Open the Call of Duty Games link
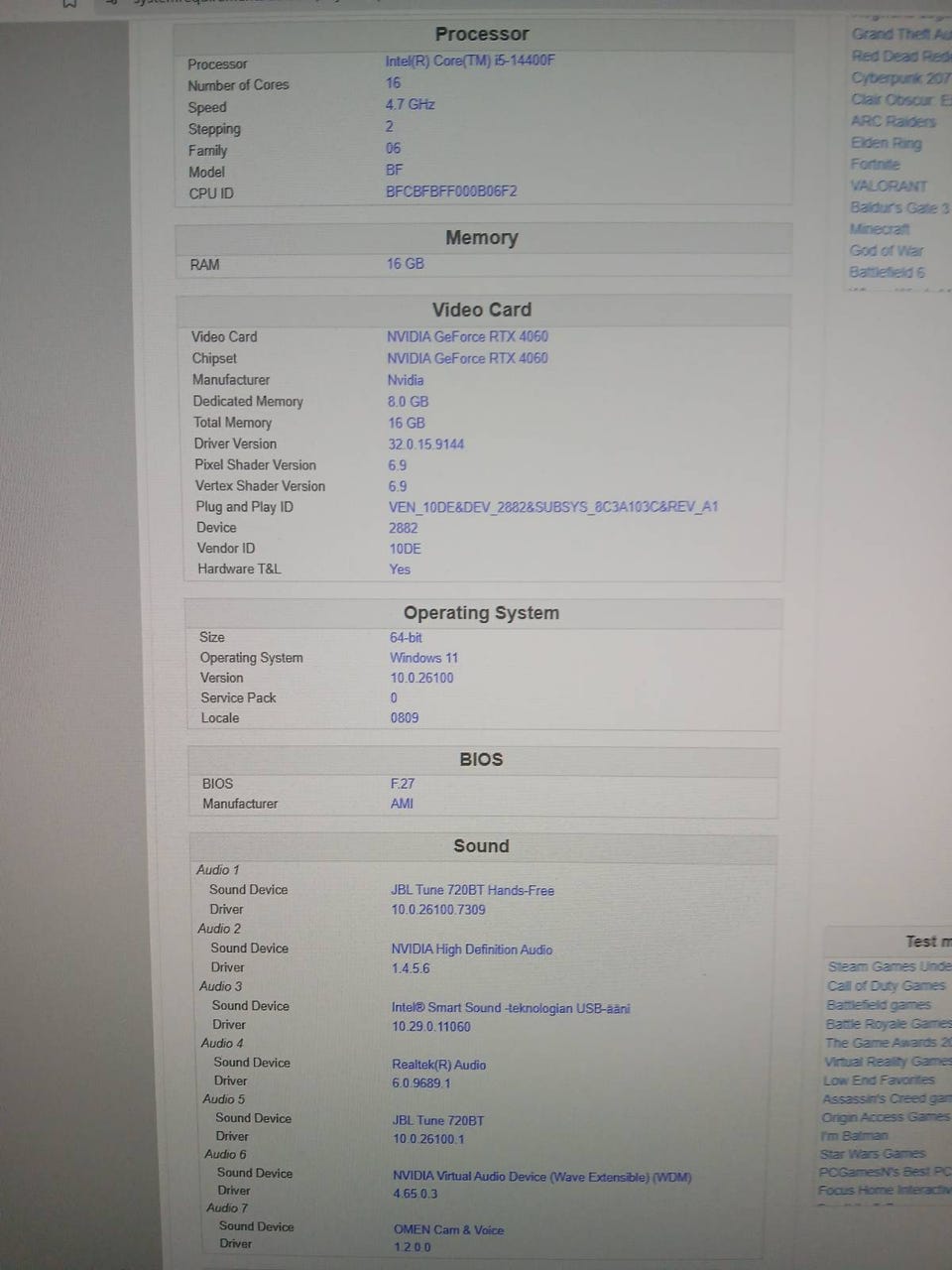 [x=887, y=985]
